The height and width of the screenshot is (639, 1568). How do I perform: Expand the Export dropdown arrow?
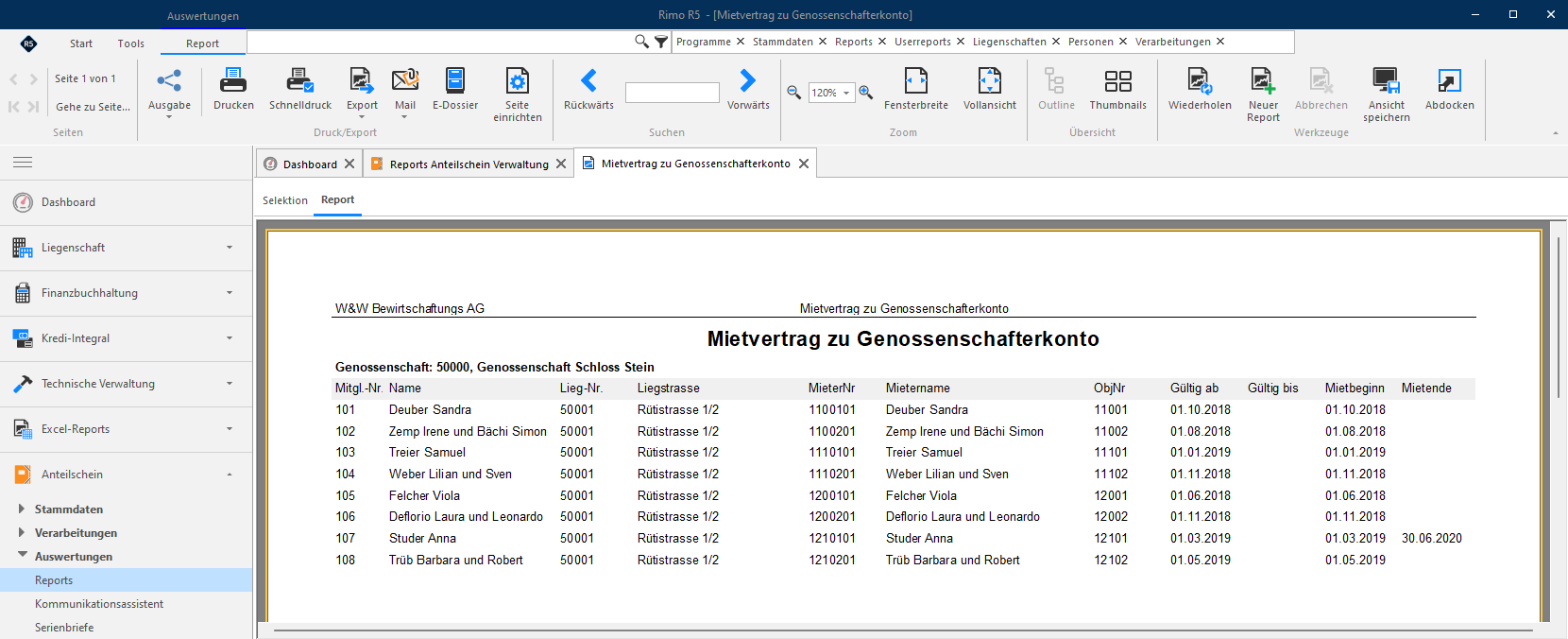point(362,117)
